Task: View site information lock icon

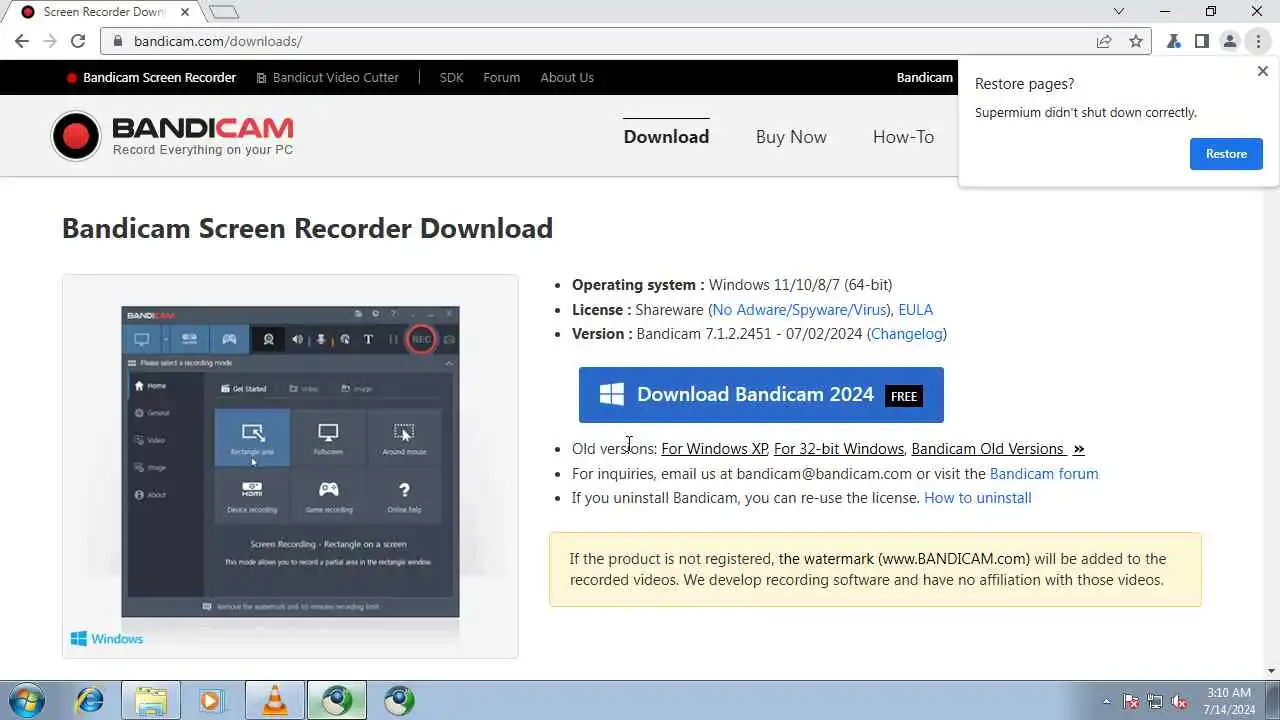Action: click(118, 41)
